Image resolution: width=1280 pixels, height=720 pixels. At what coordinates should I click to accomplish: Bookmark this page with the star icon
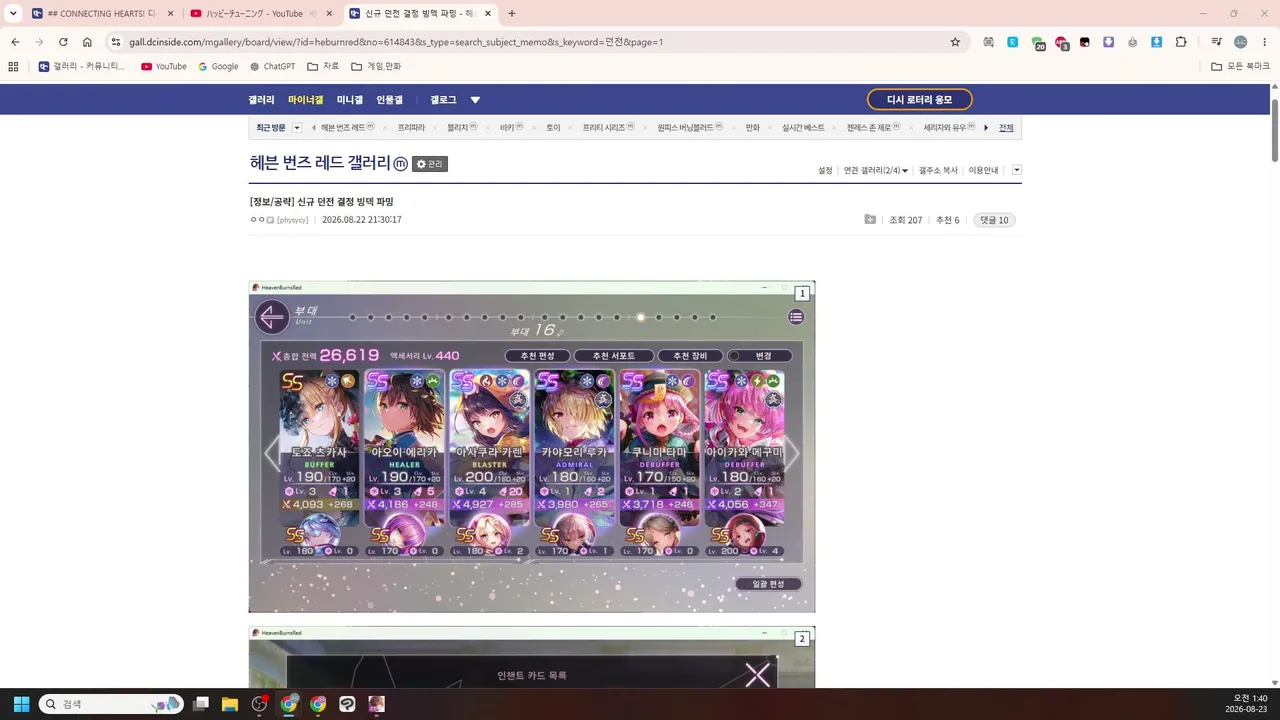955,42
